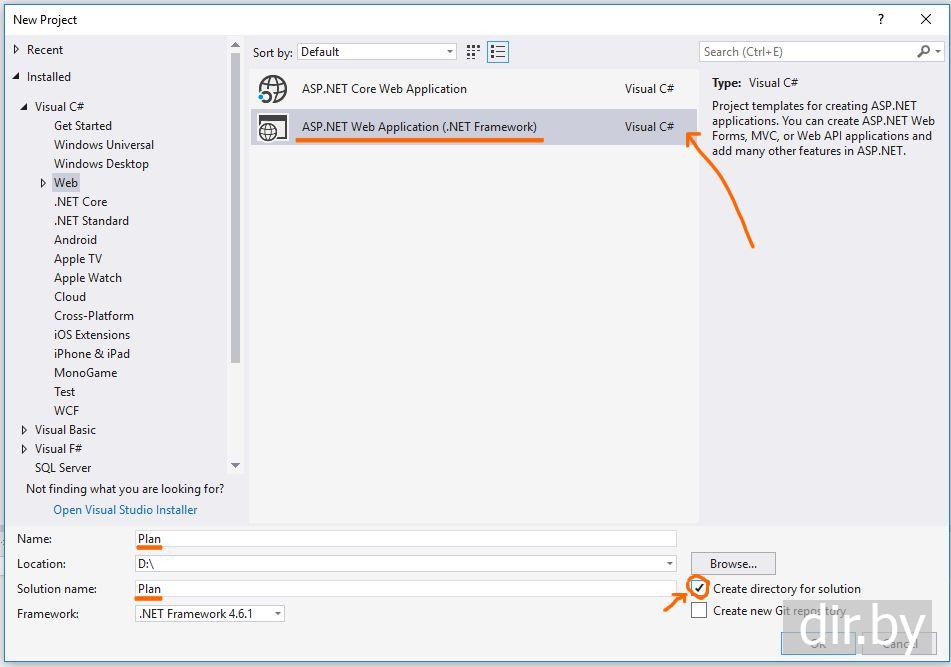Select SQL Server category

[63, 468]
